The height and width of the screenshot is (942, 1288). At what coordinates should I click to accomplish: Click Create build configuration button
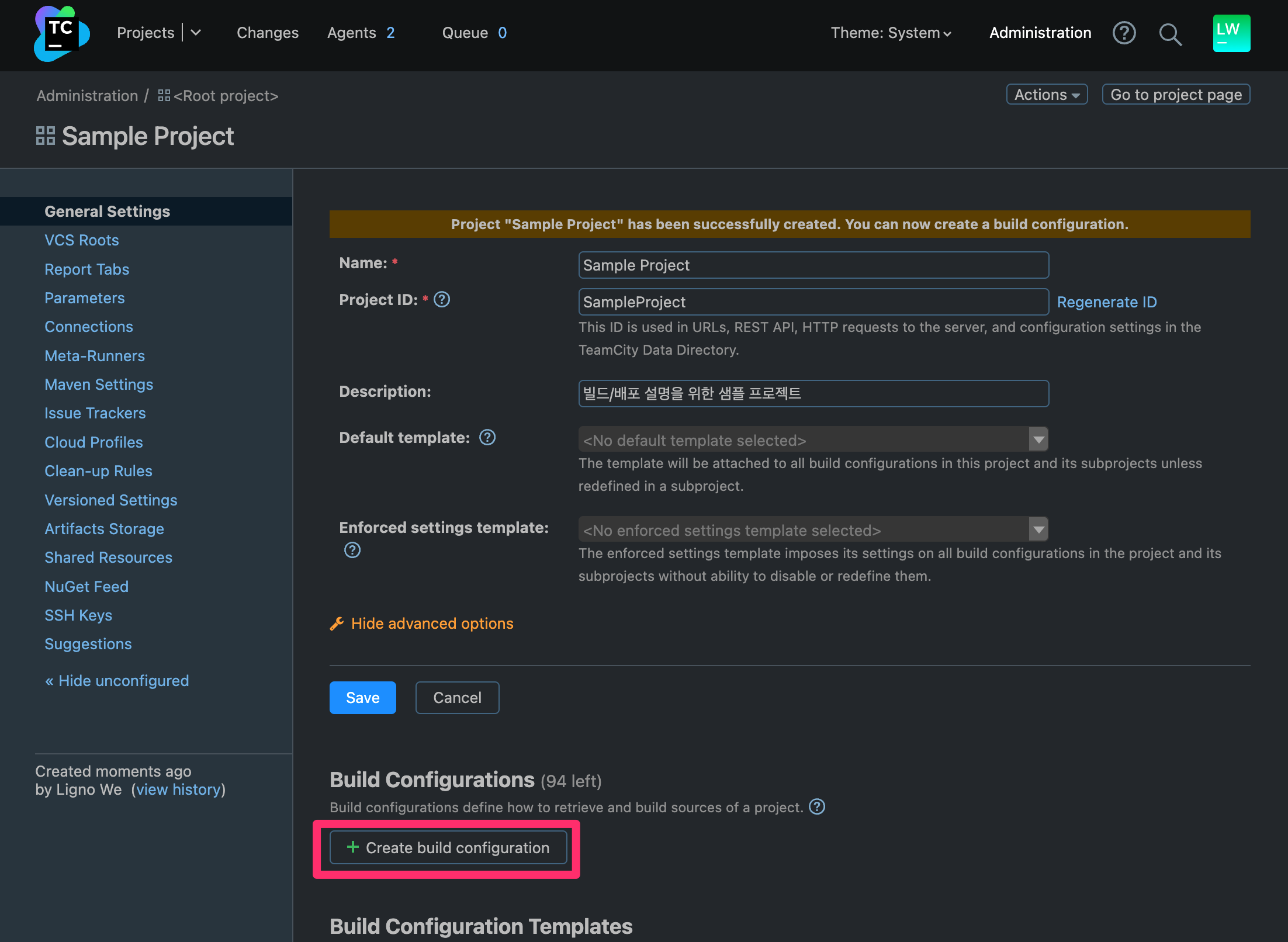tap(448, 848)
